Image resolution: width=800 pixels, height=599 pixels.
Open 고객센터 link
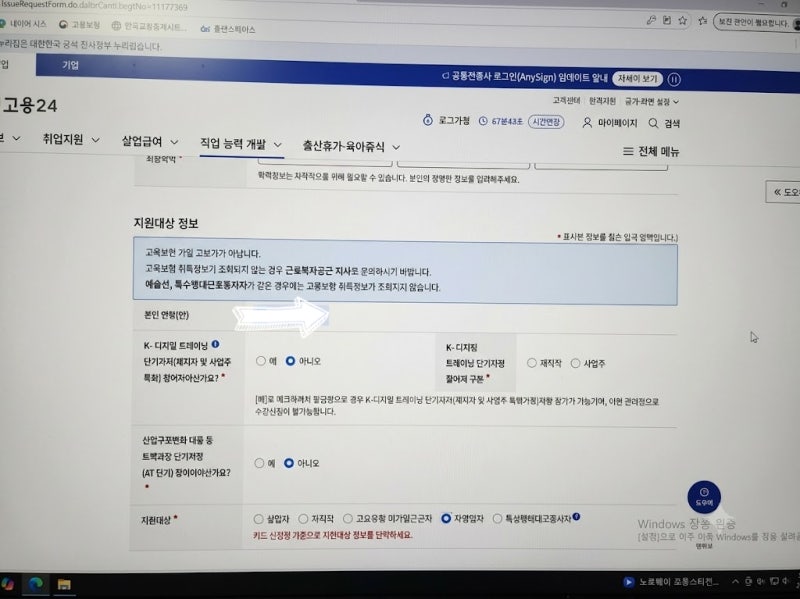566,101
